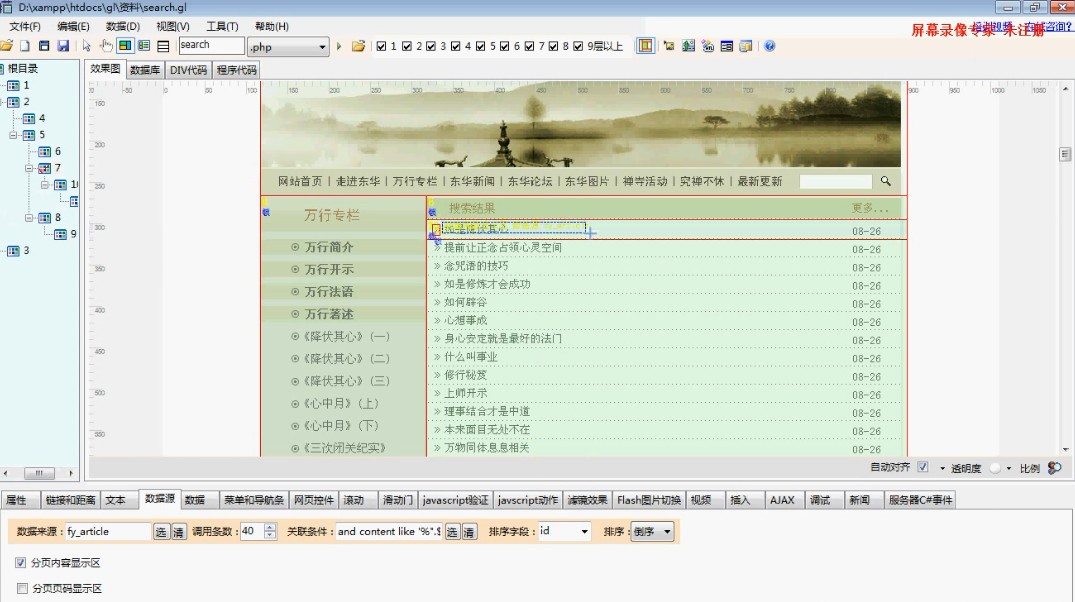Click the search name input field

[211, 45]
